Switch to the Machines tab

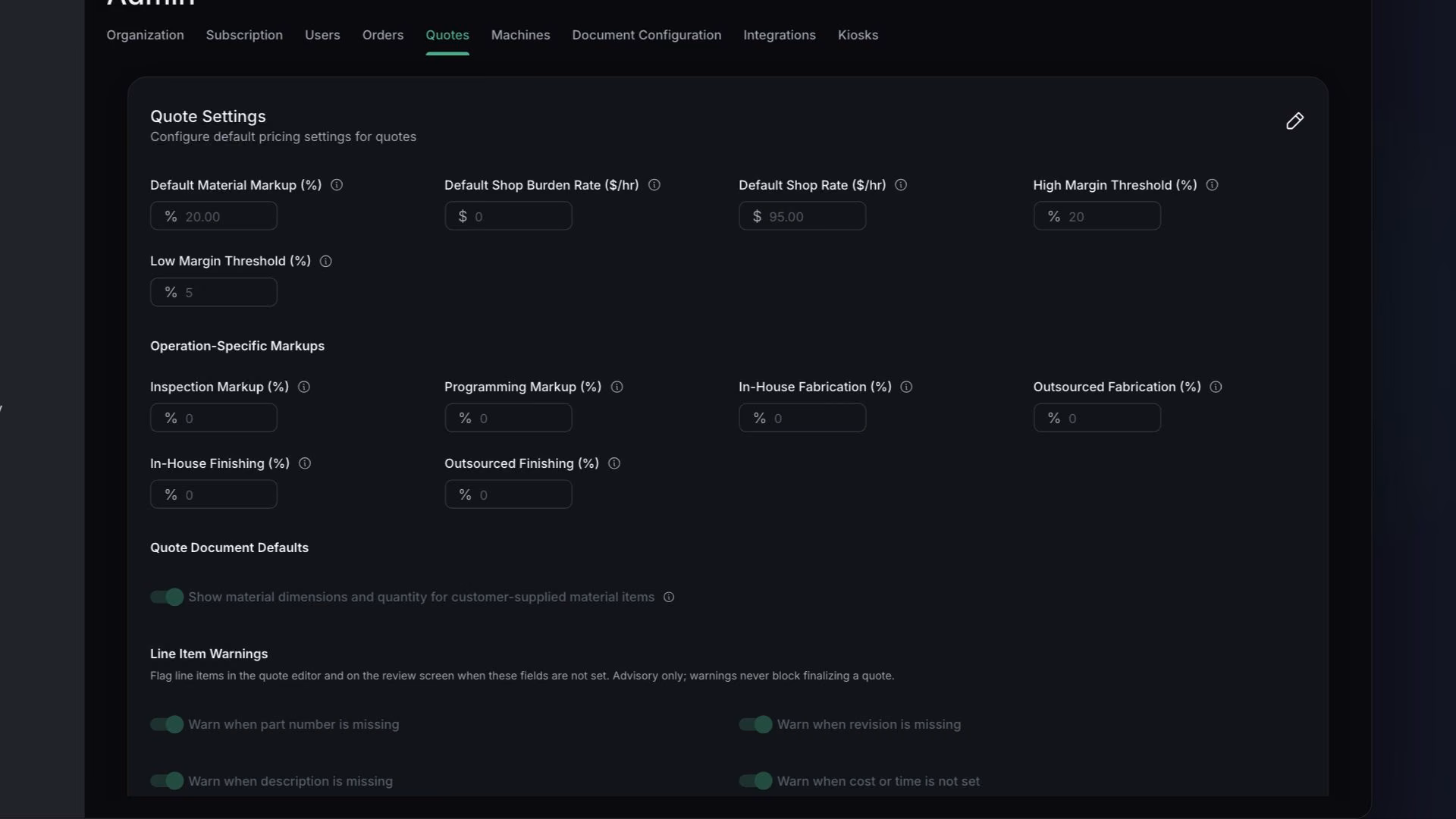520,35
